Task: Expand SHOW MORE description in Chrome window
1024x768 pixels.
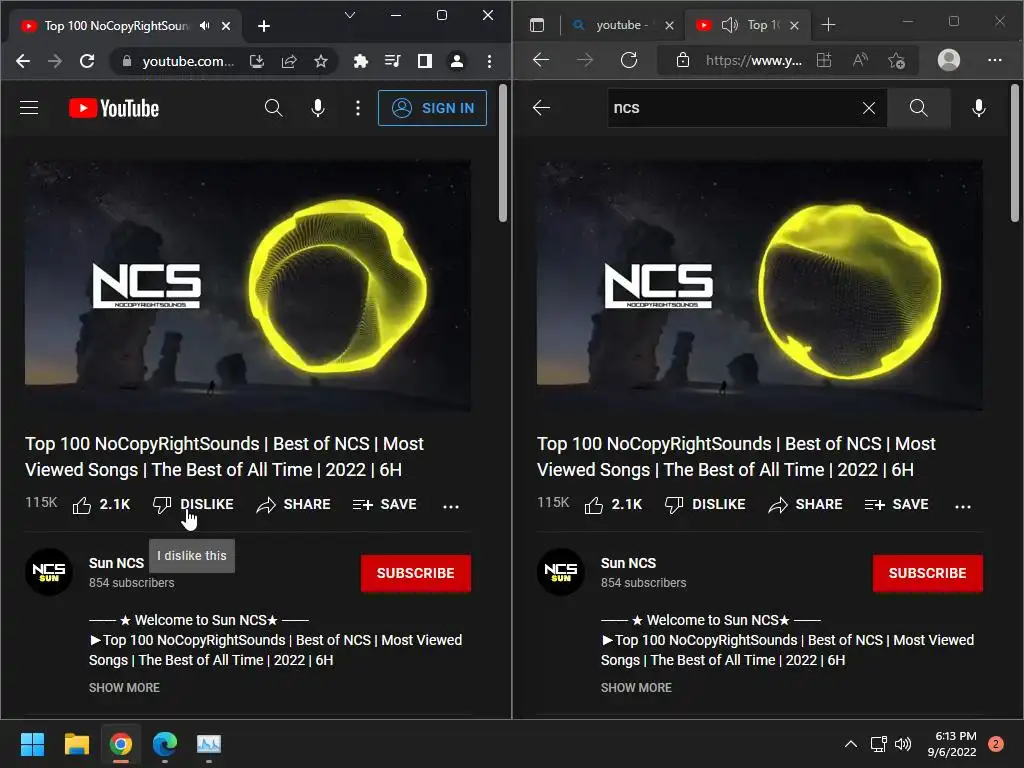Action: 124,688
